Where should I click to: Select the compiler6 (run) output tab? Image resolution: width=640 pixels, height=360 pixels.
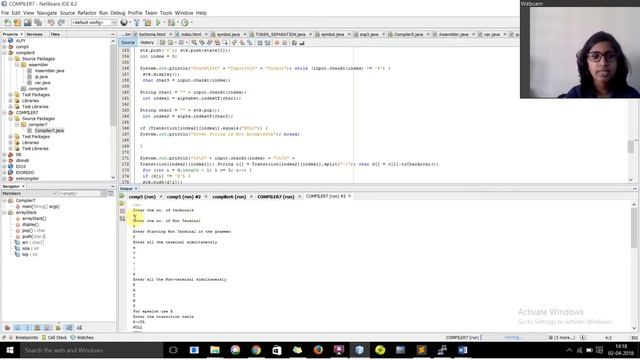229,197
